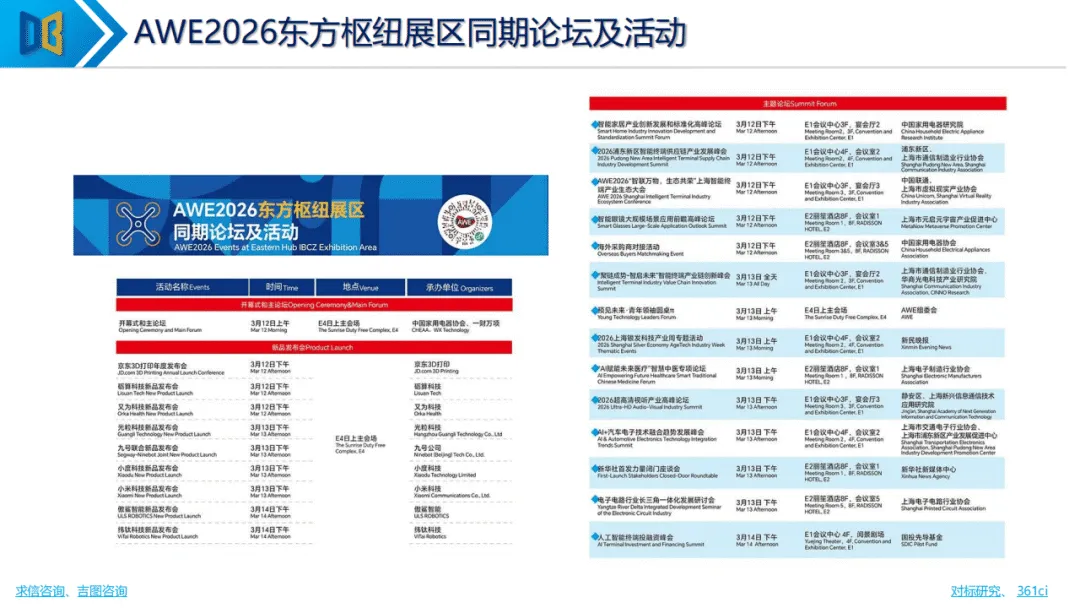Image resolution: width=1080 pixels, height=608 pixels.
Task: Click 'Vitai Robotics New Product Launch' row
Action: pyautogui.click(x=314, y=533)
